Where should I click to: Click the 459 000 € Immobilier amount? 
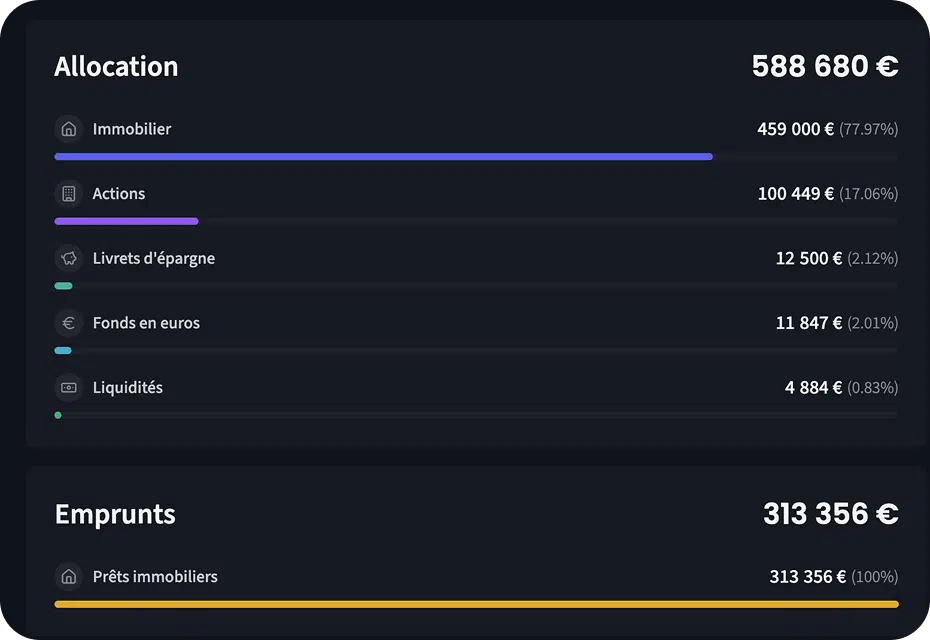click(795, 129)
